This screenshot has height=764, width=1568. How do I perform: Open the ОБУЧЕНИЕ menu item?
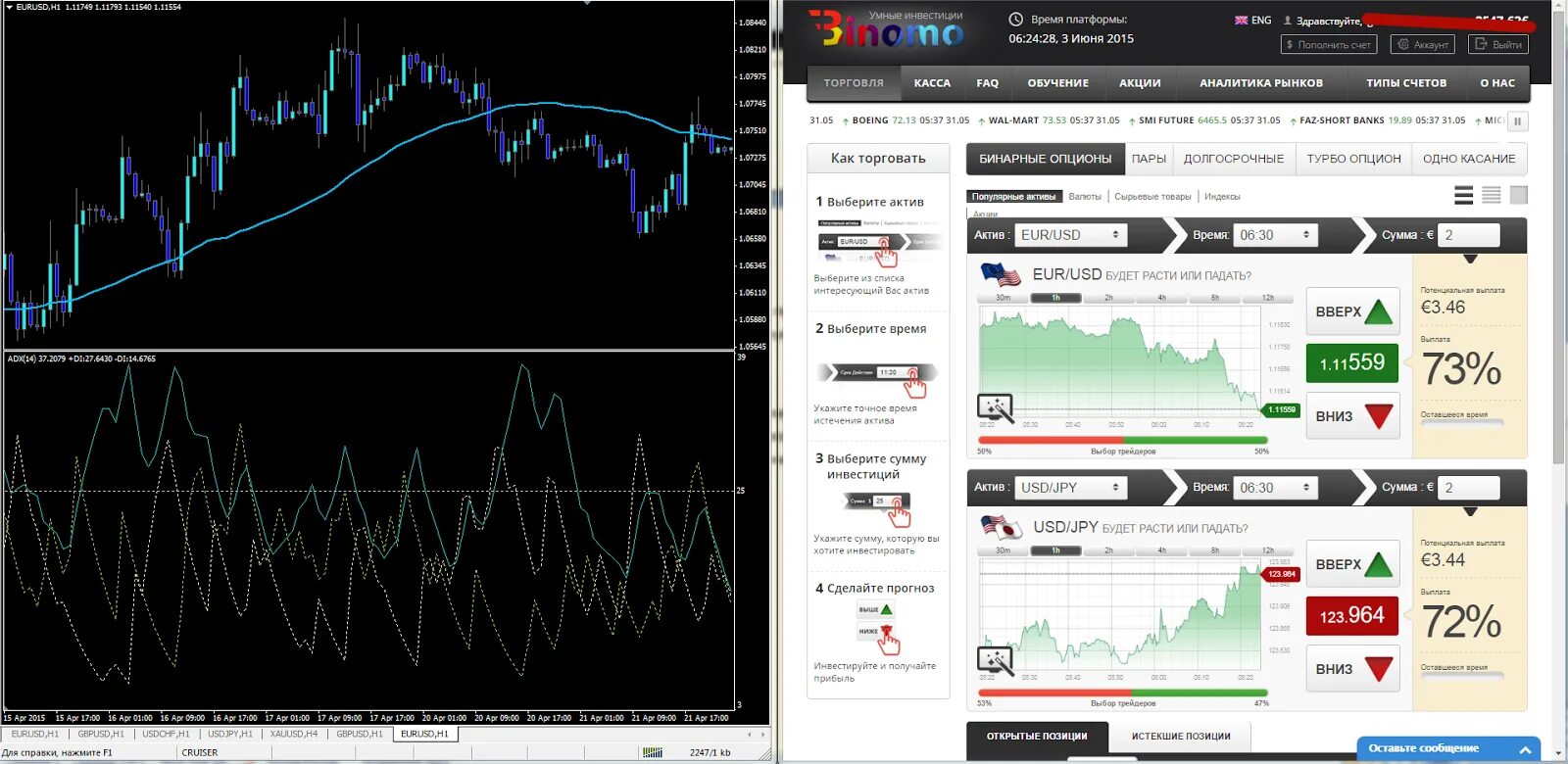tap(1058, 83)
